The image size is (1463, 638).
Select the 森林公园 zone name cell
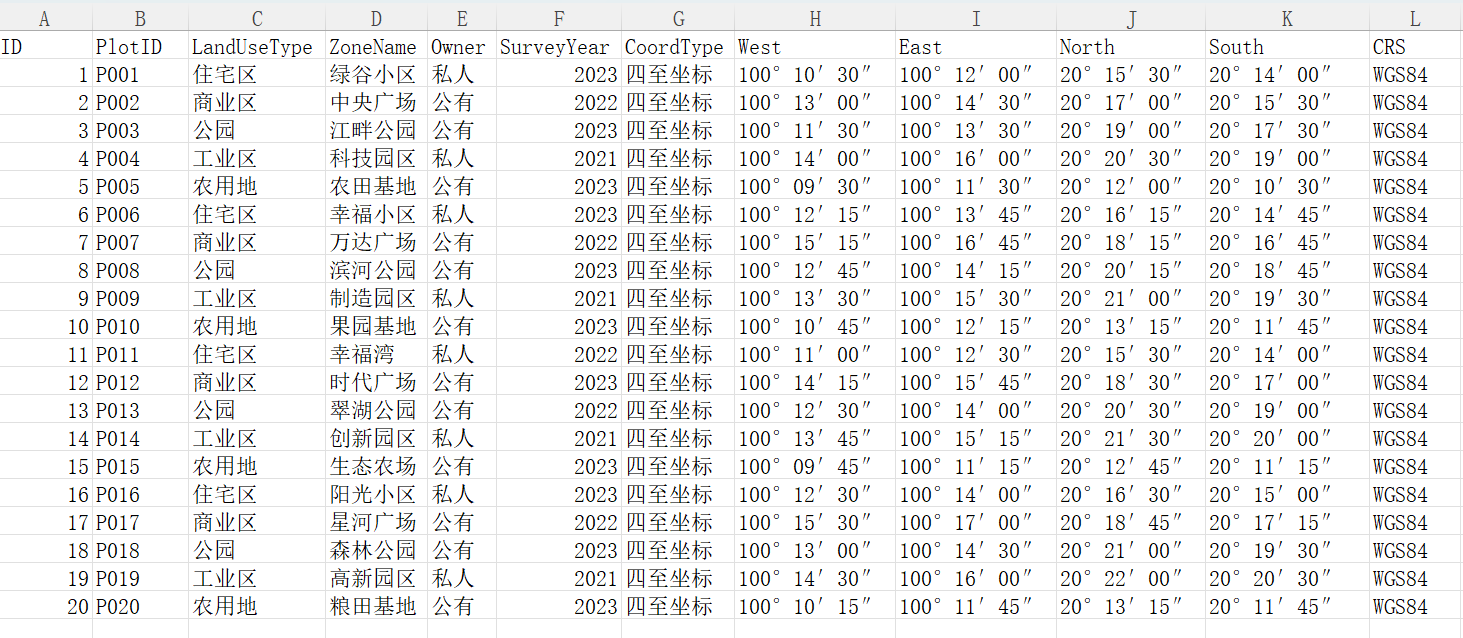tap(376, 550)
